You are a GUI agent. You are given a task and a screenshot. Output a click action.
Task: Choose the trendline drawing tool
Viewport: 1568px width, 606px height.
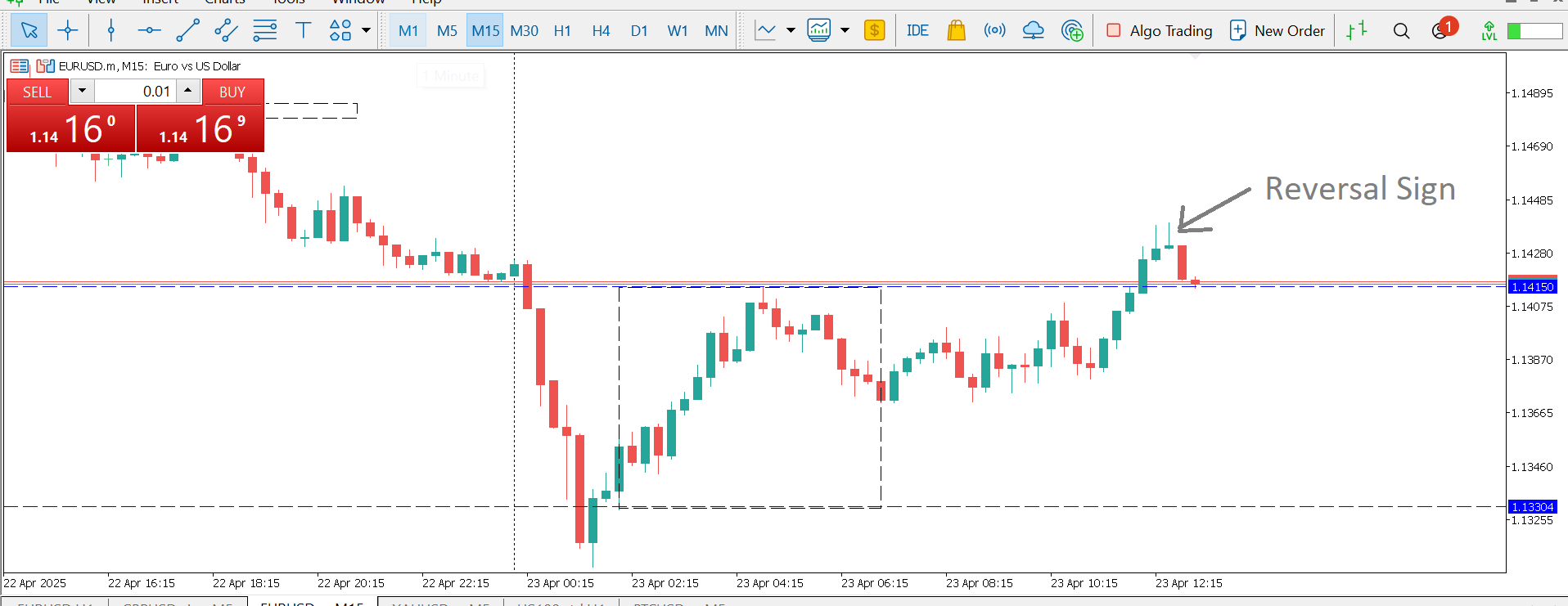(187, 31)
